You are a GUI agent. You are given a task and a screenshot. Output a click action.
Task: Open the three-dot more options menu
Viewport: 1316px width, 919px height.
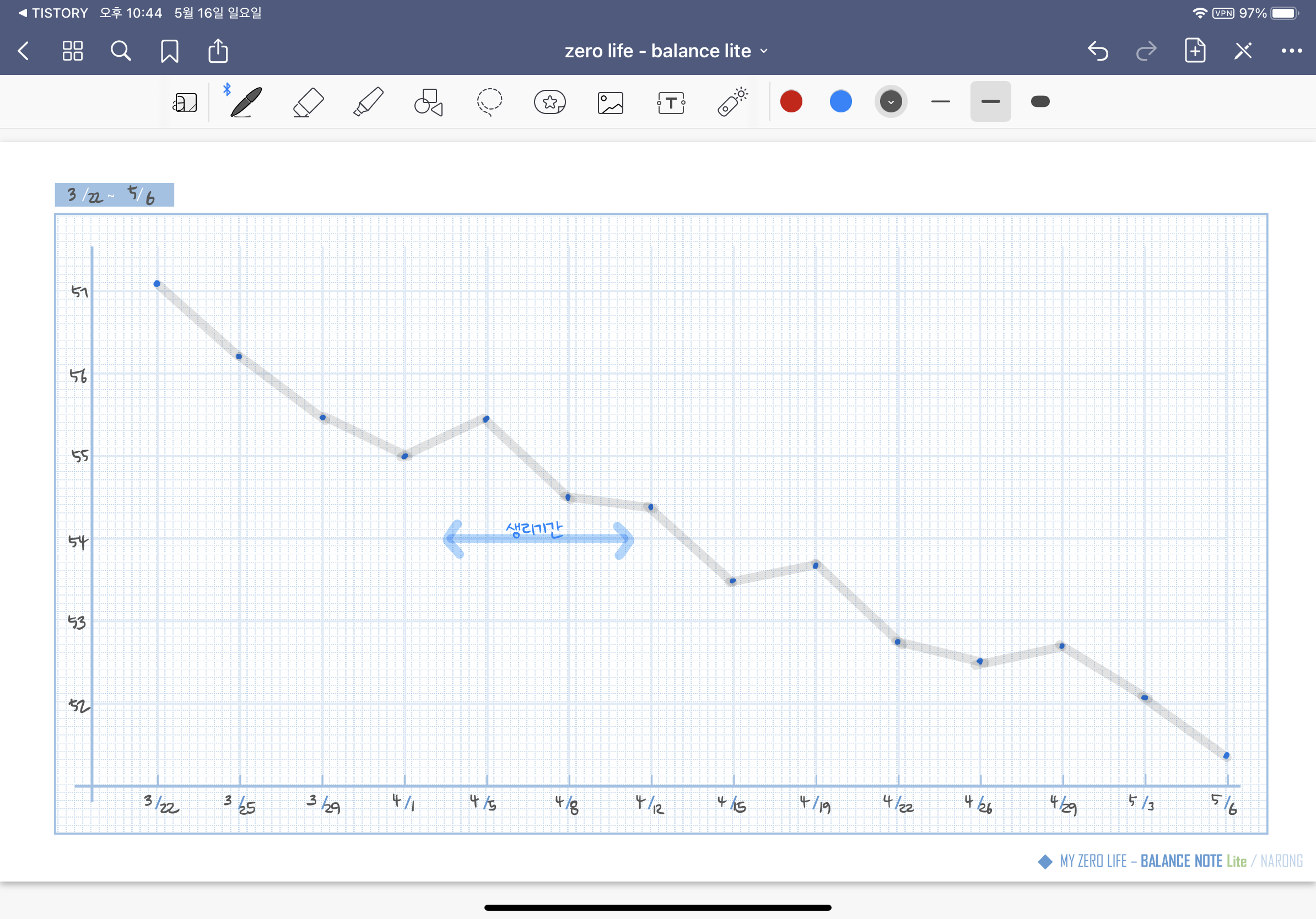pyautogui.click(x=1291, y=51)
